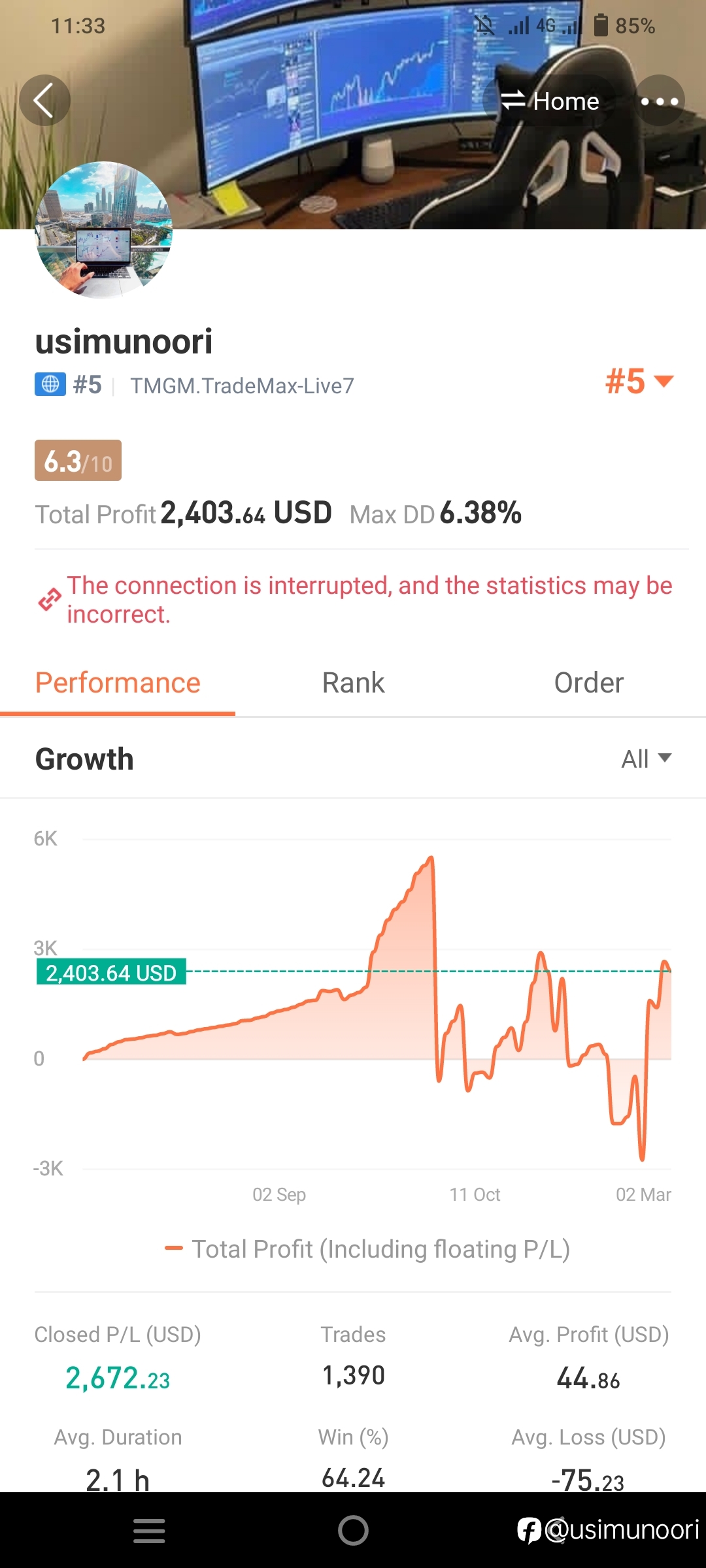The width and height of the screenshot is (706, 1568).
Task: Tap the blue globe account icon
Action: (x=50, y=384)
